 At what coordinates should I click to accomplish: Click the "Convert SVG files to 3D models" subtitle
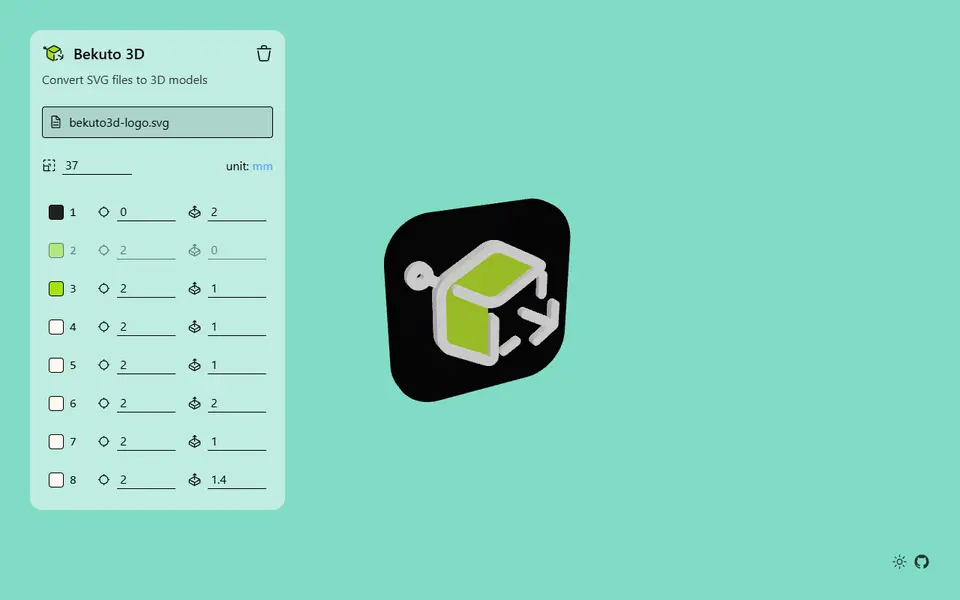coord(125,80)
